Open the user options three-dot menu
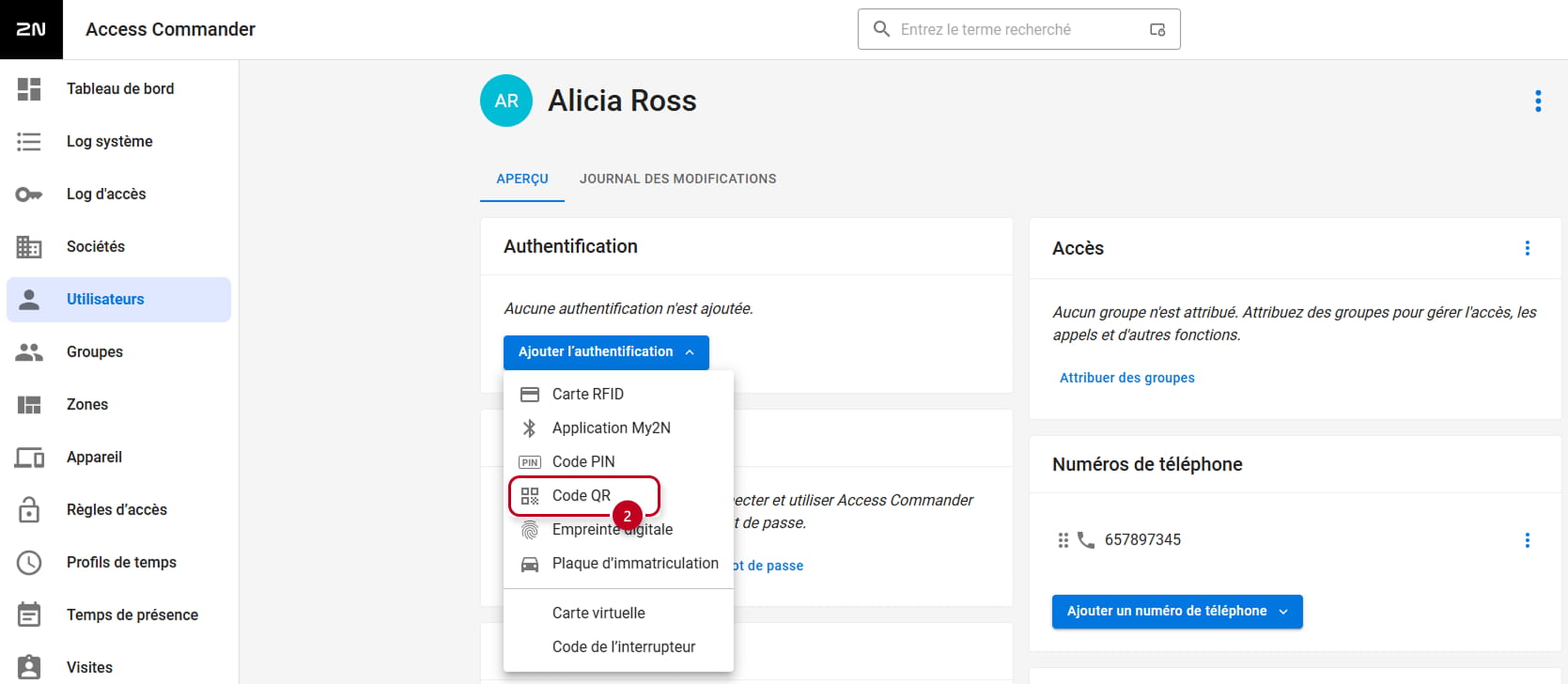The image size is (1568, 684). (1538, 101)
